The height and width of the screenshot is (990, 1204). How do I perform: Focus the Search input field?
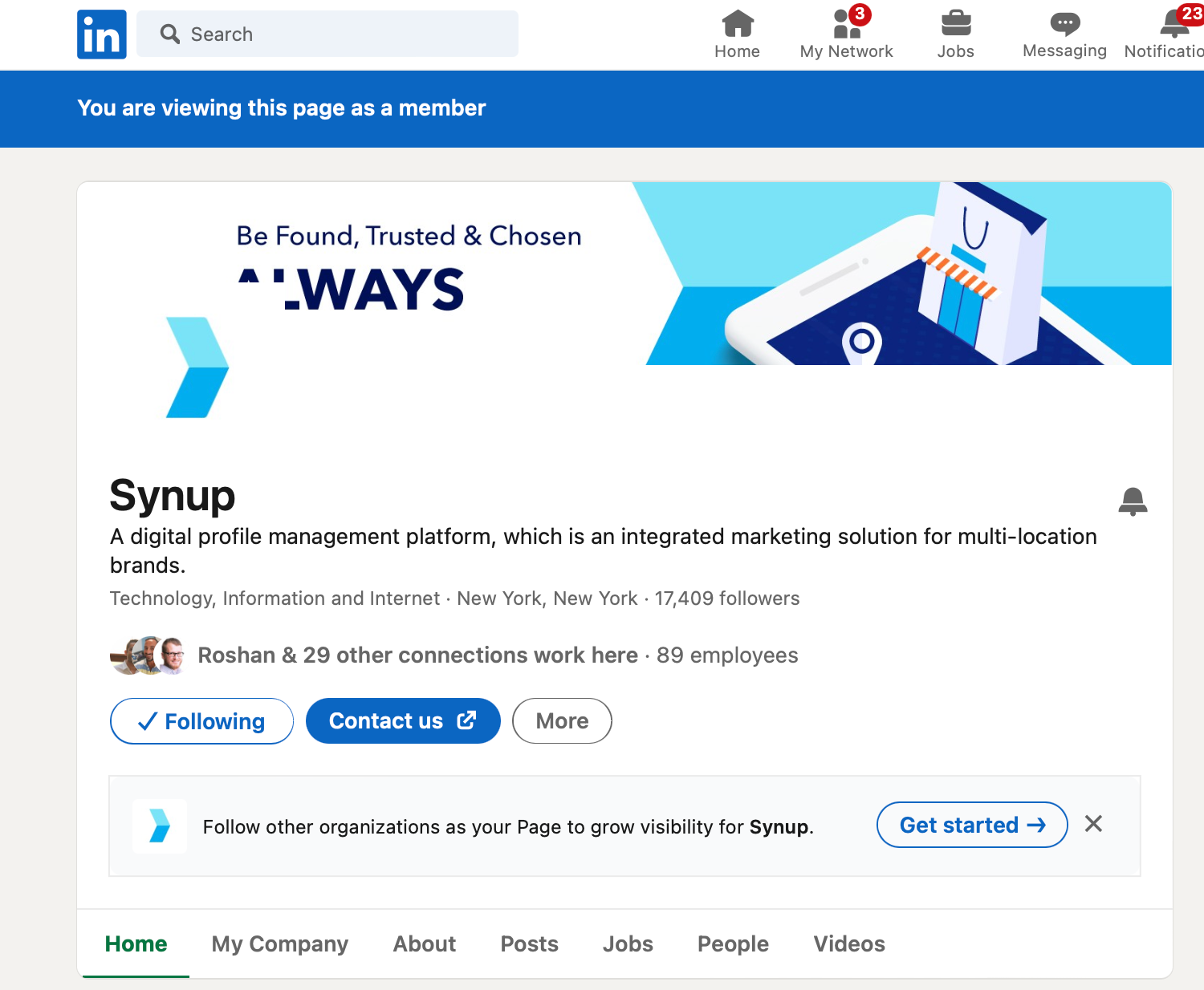pos(327,34)
